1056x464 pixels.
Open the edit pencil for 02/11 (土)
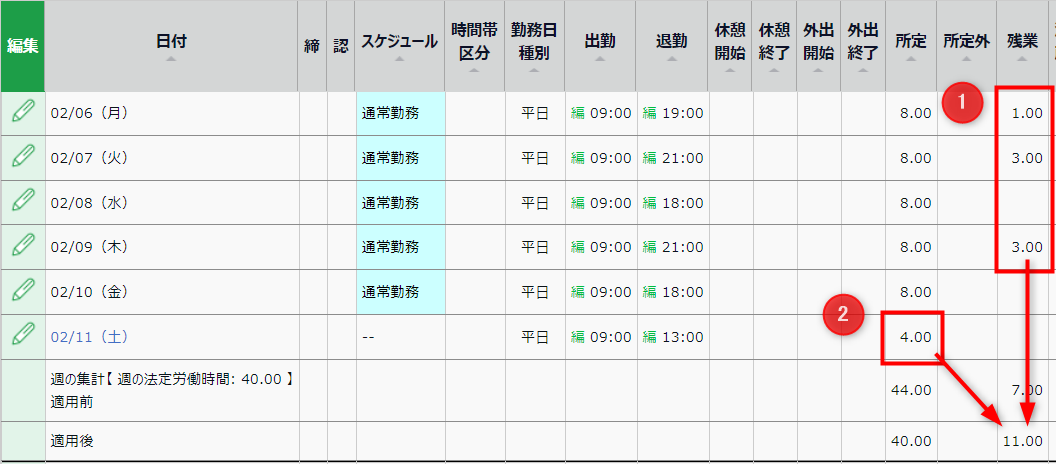[23, 336]
